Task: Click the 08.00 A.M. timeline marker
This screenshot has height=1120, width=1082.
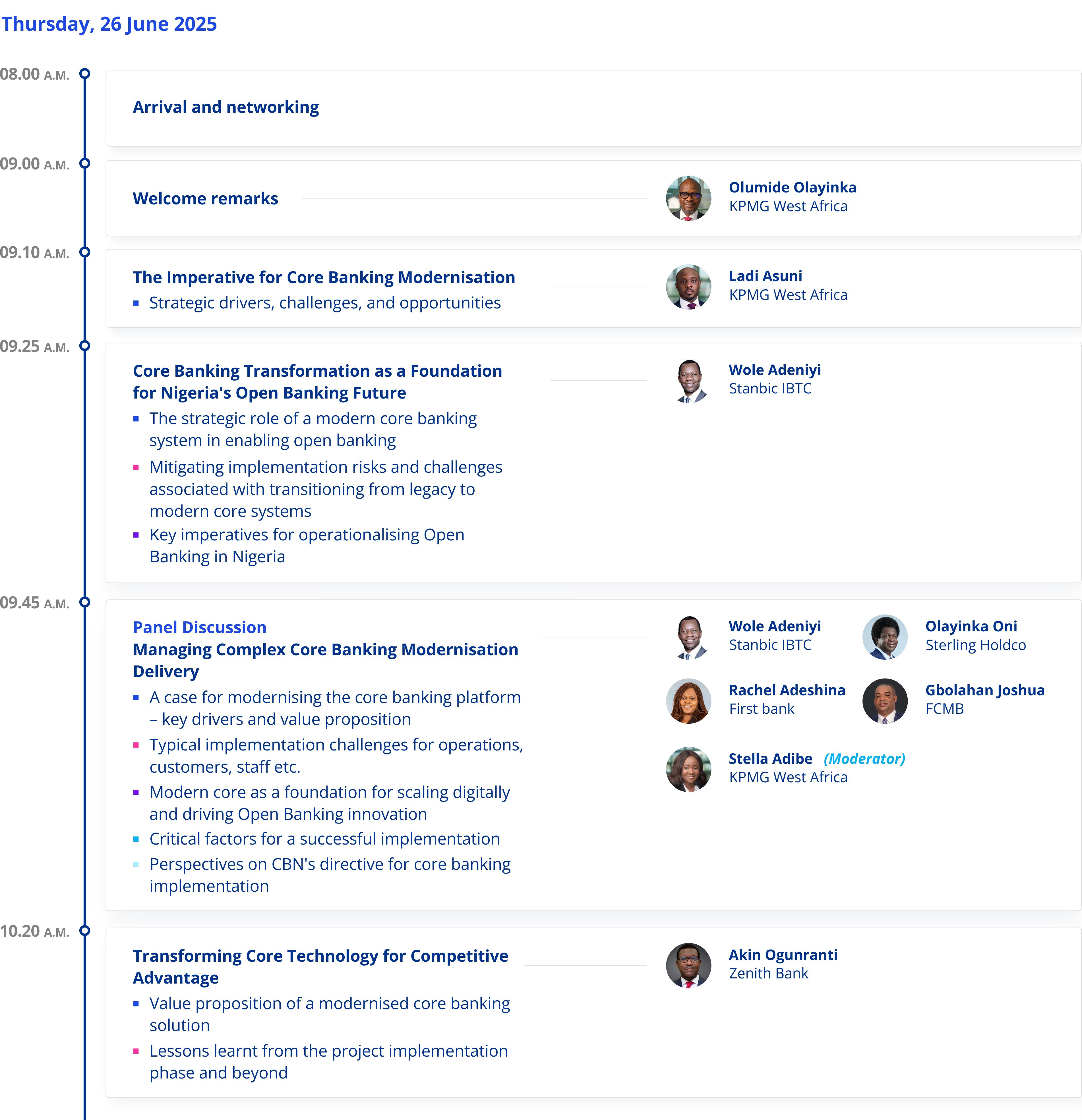Action: pos(84,74)
